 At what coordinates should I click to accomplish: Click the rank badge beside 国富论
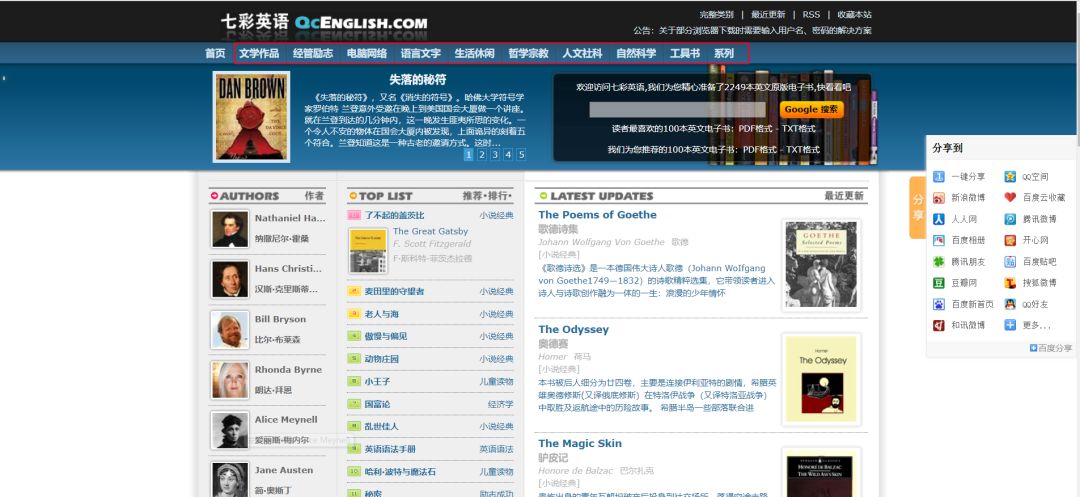coord(354,404)
